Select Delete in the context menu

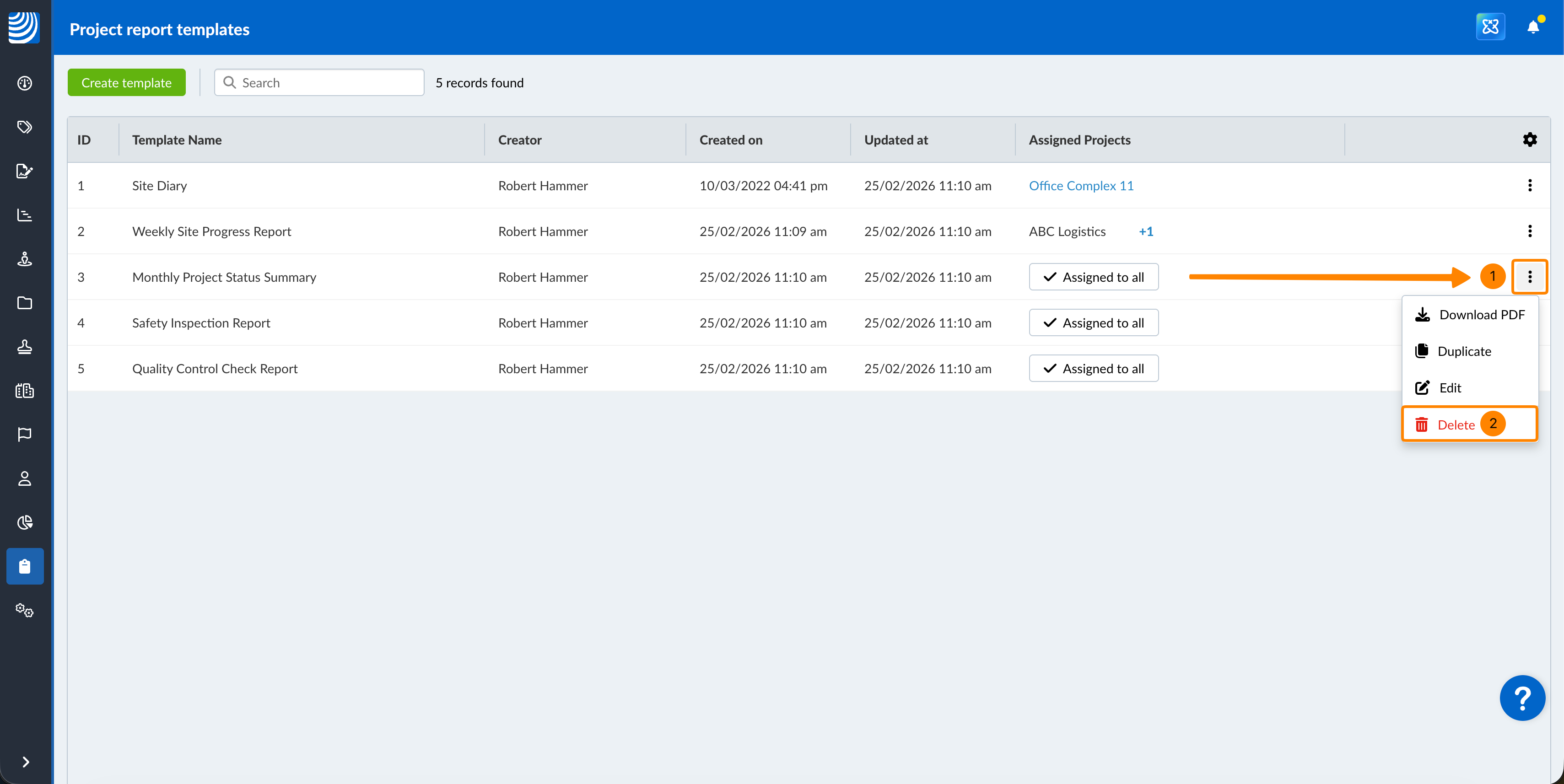pyautogui.click(x=1455, y=425)
